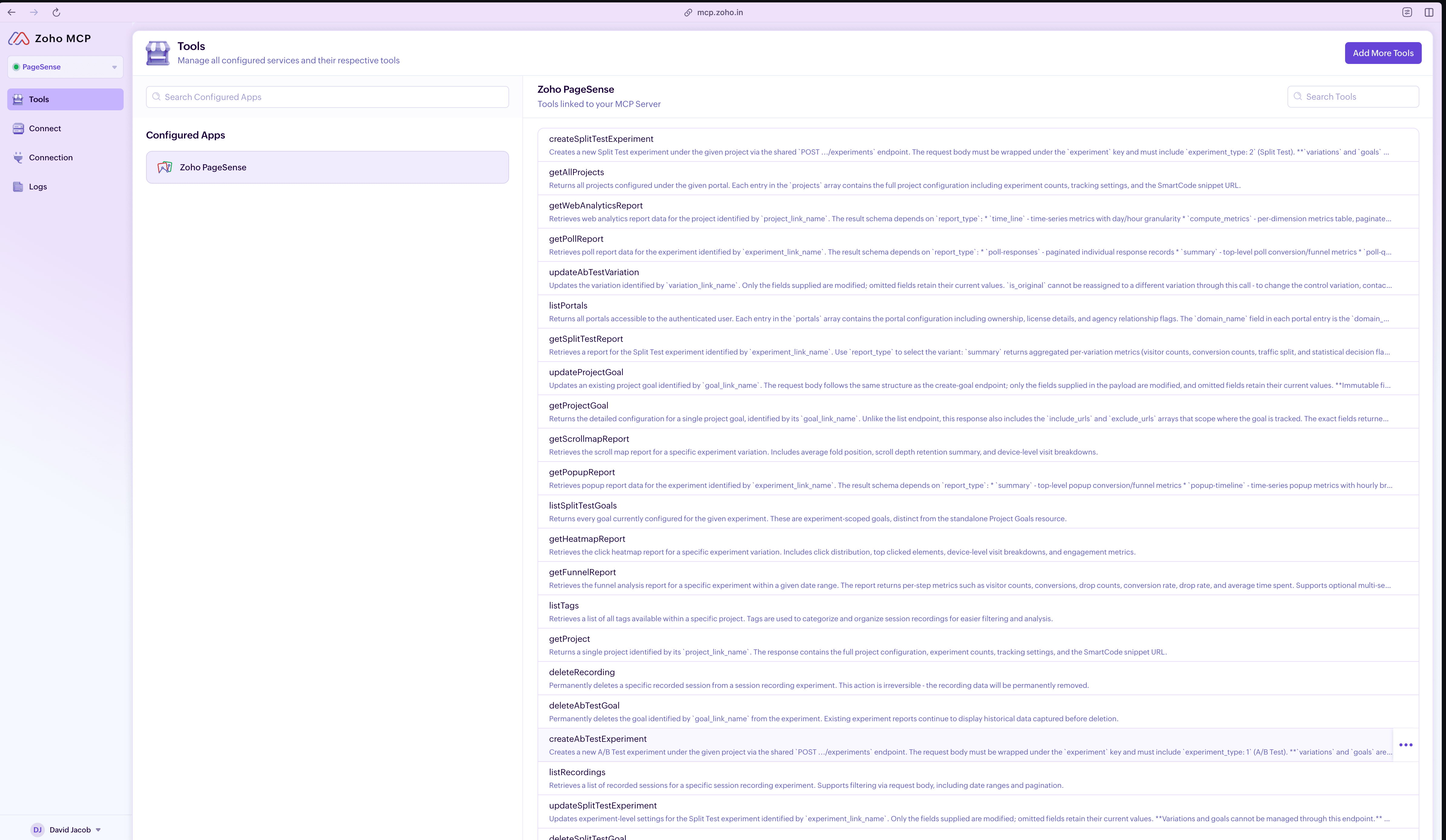Open the listPortals tool

pos(978,312)
